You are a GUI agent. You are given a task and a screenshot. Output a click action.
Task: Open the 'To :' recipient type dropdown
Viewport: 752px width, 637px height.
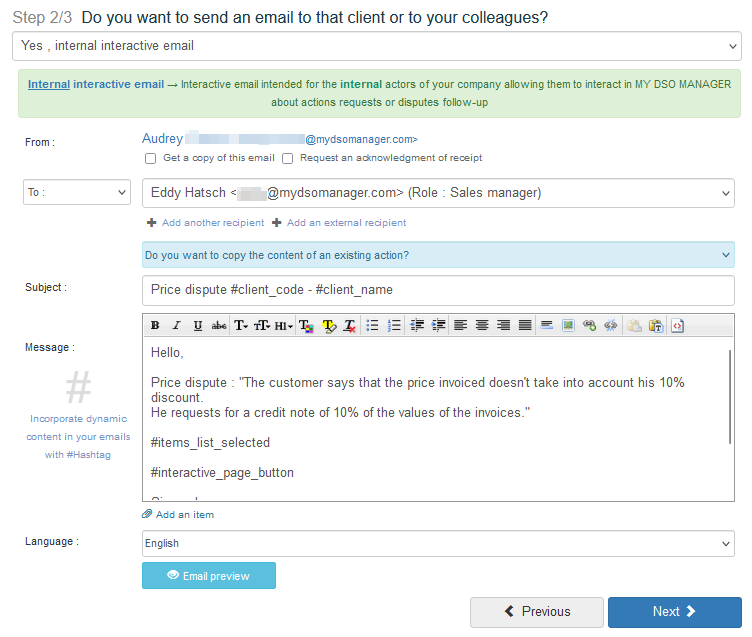[x=77, y=192]
